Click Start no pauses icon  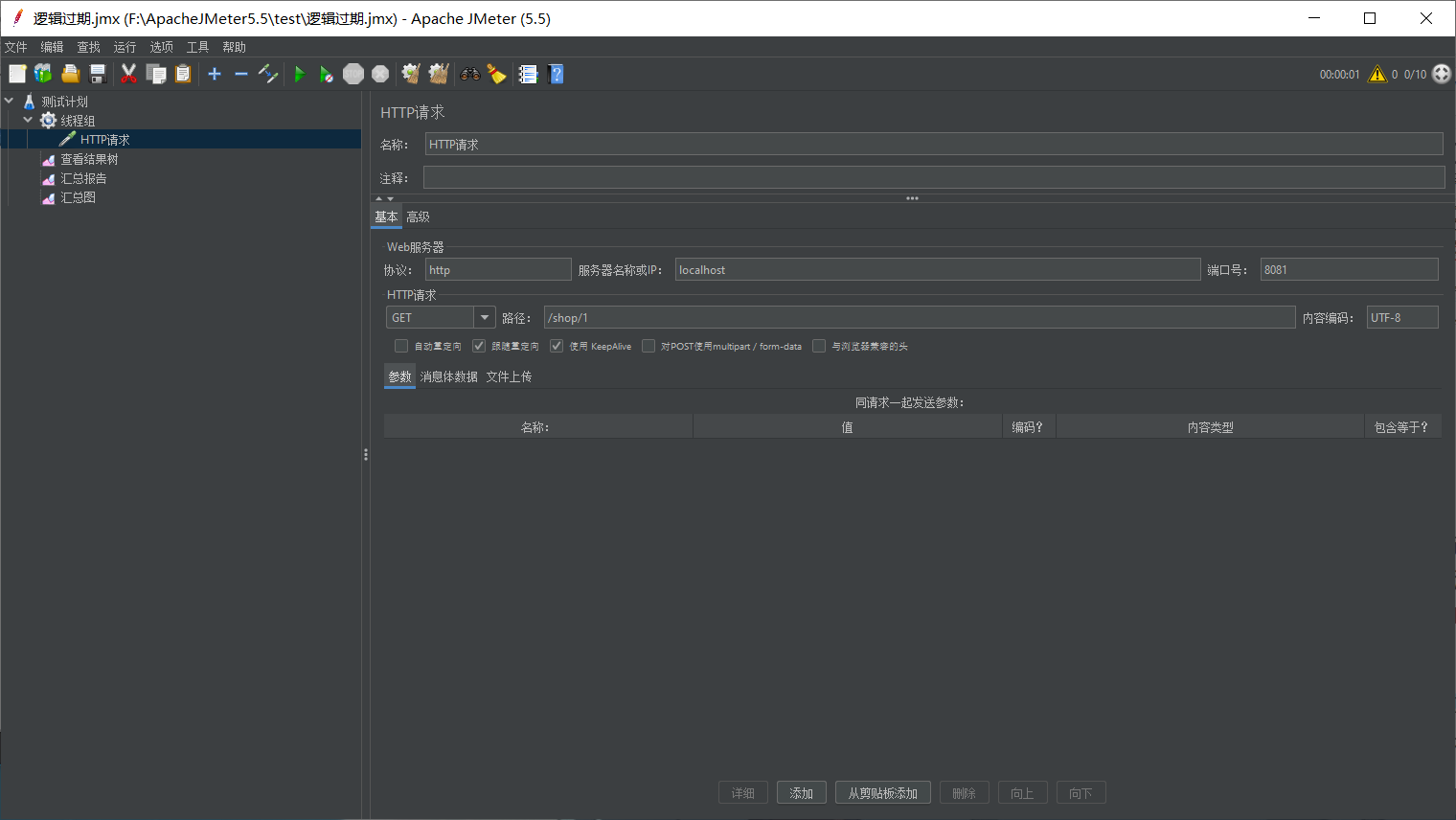point(327,74)
